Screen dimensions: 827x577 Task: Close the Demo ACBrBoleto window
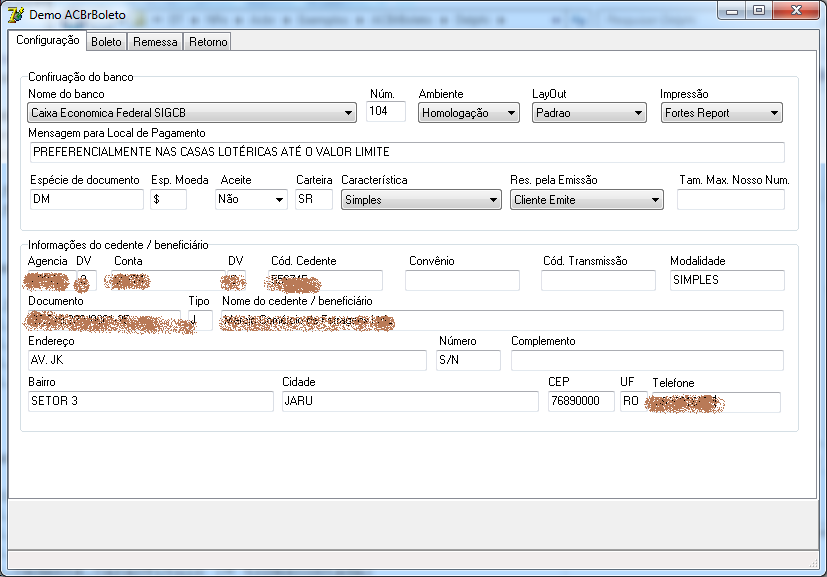796,11
